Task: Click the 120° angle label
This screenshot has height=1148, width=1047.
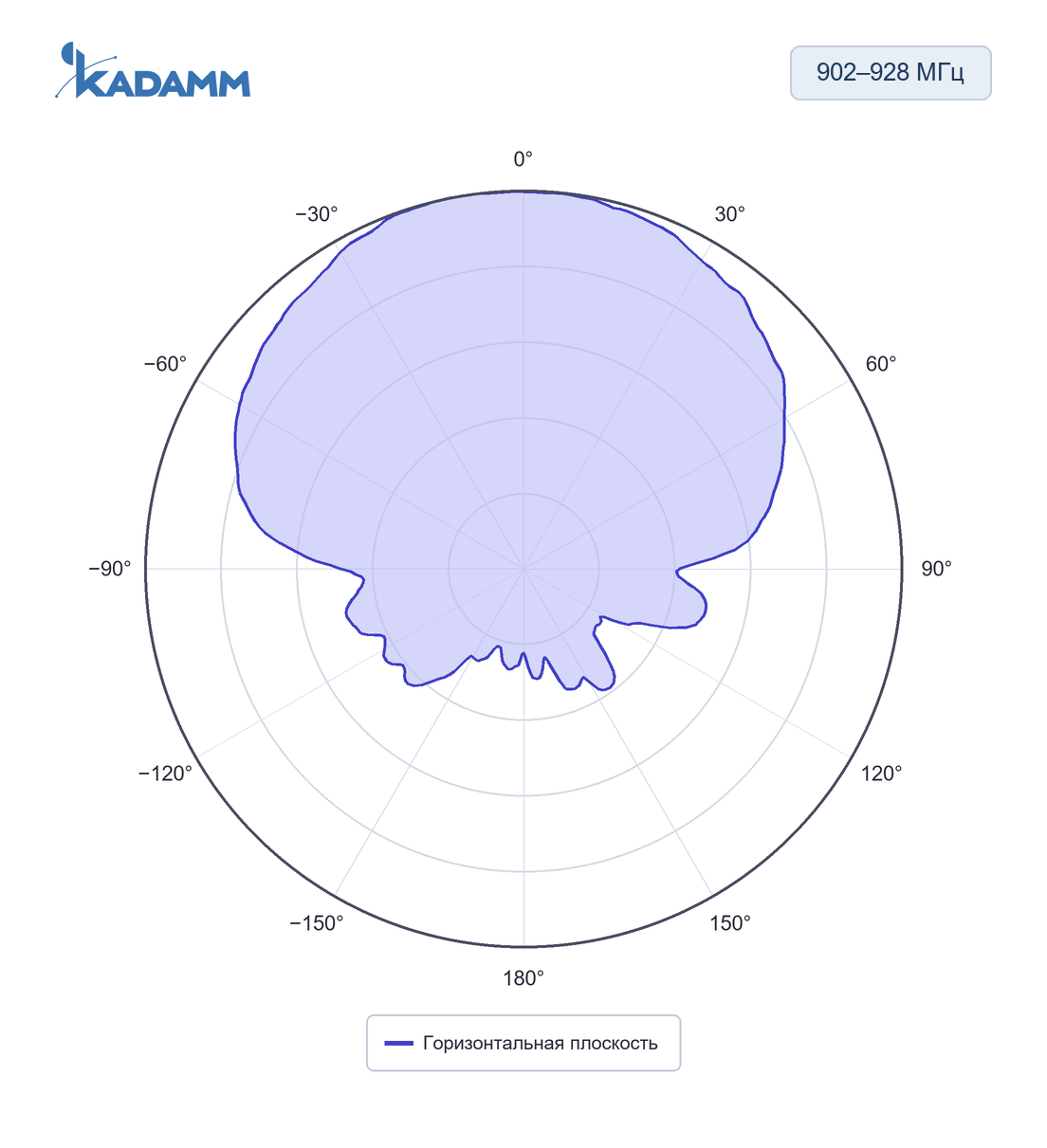Action: click(881, 774)
